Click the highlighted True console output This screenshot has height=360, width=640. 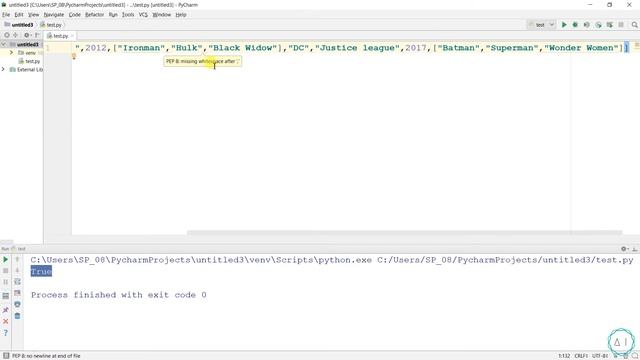41,271
